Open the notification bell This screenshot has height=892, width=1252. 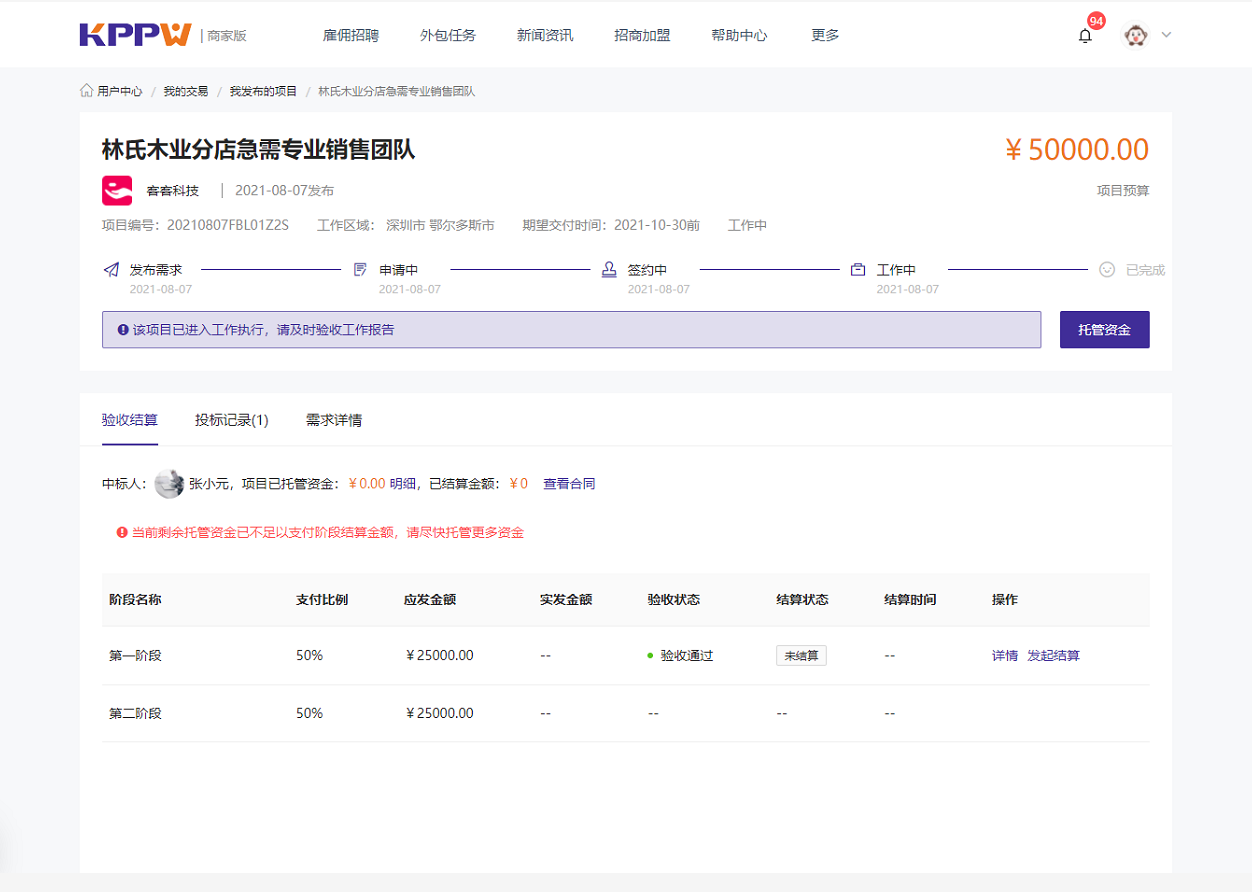tap(1085, 36)
